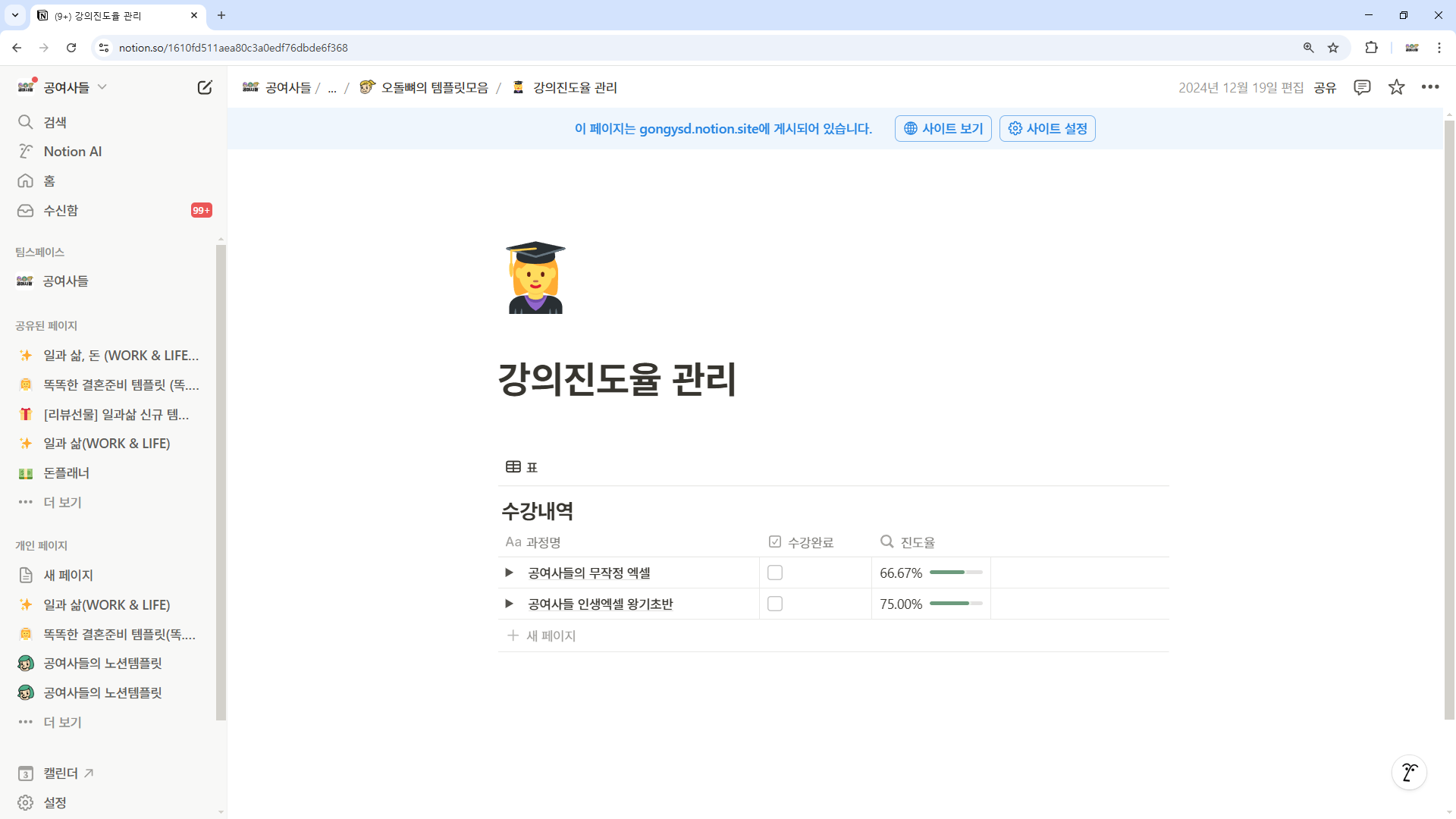Open the comments panel icon
The image size is (1456, 819).
click(x=1363, y=87)
